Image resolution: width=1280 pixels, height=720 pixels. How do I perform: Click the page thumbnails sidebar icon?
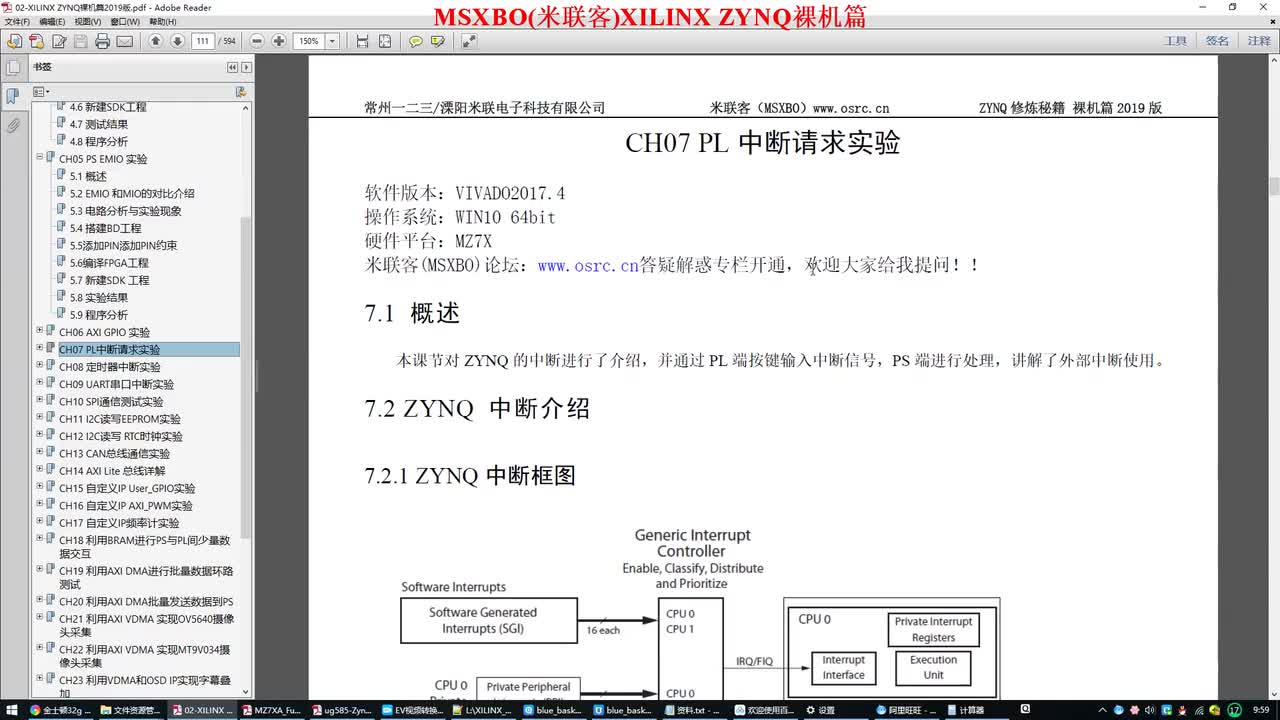[12, 68]
